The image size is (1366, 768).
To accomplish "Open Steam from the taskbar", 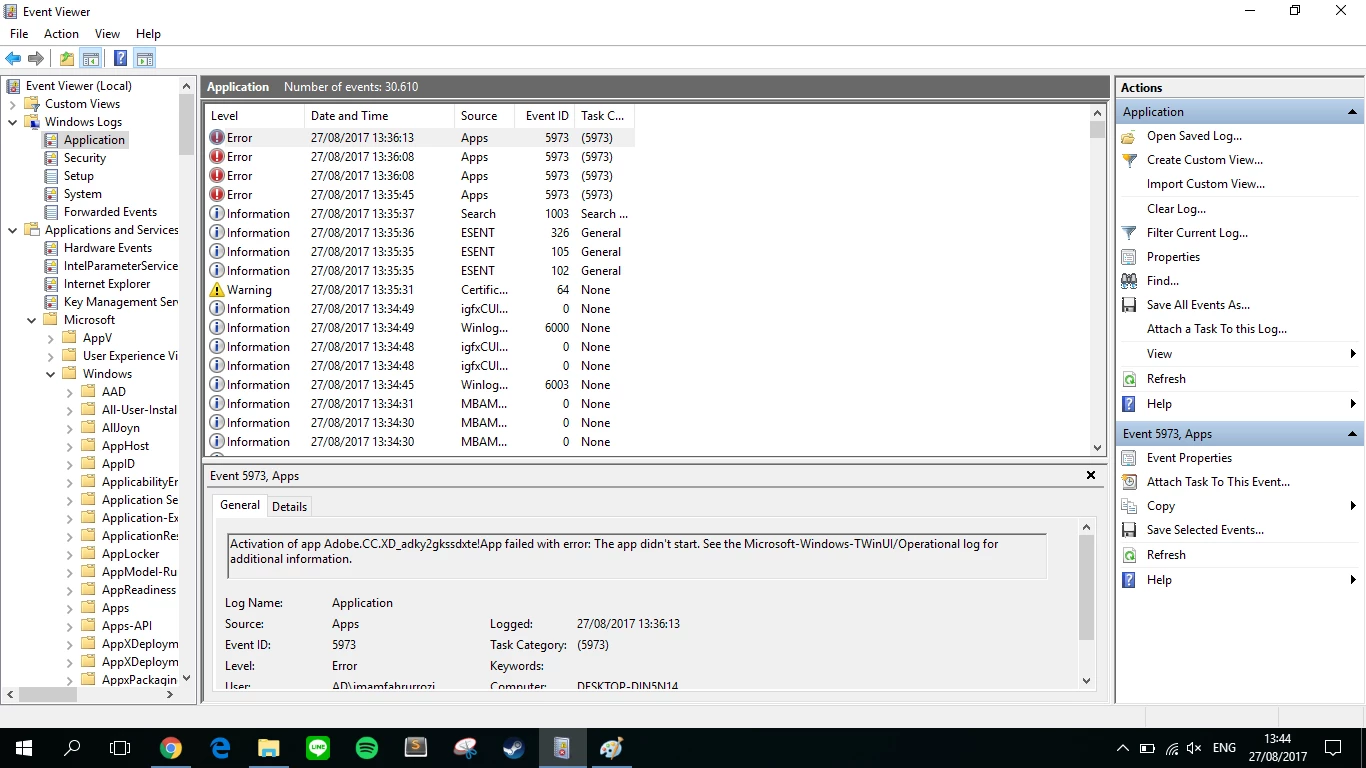I will click(x=514, y=747).
